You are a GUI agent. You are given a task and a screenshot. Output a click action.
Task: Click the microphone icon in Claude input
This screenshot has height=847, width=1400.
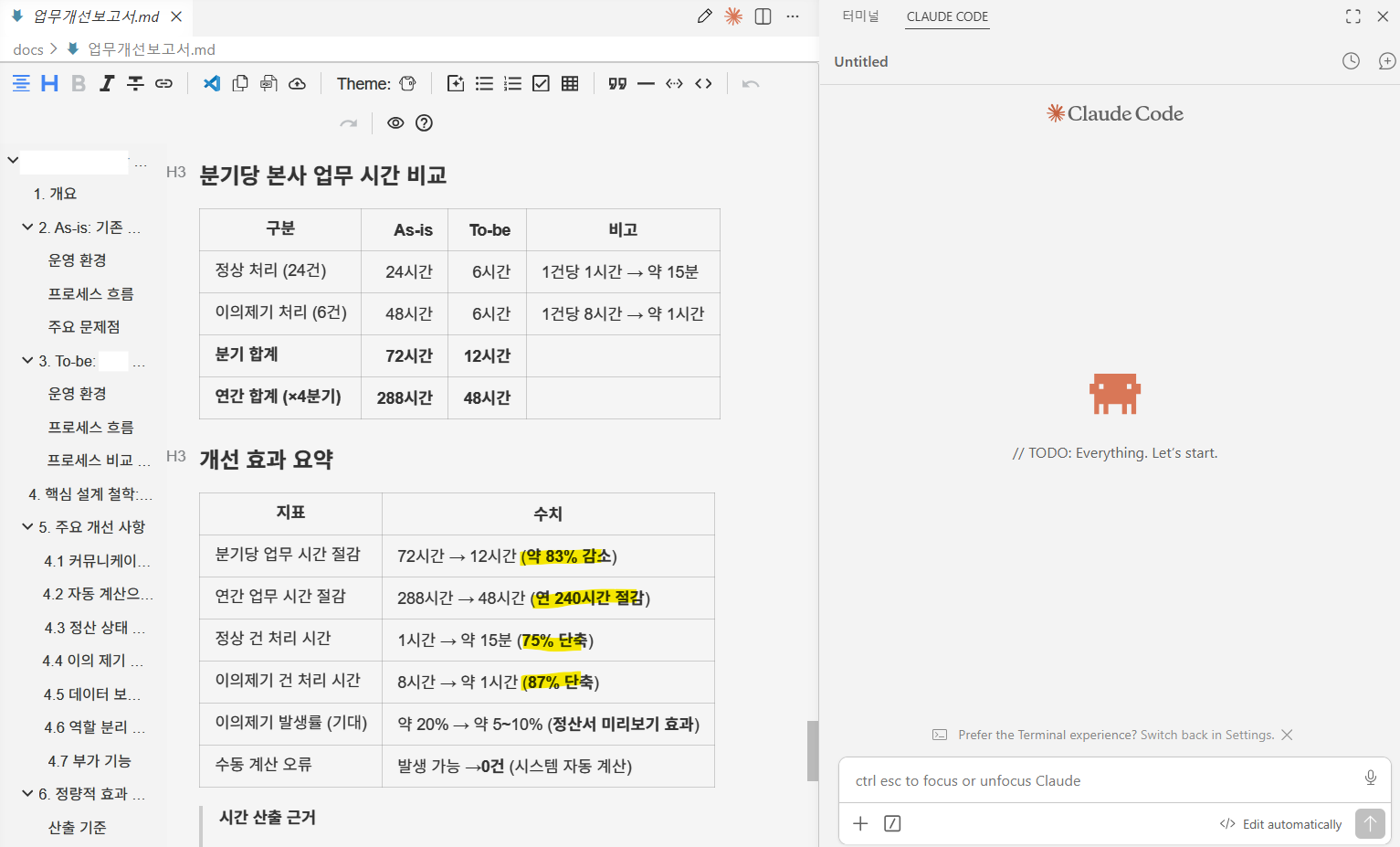click(x=1370, y=778)
